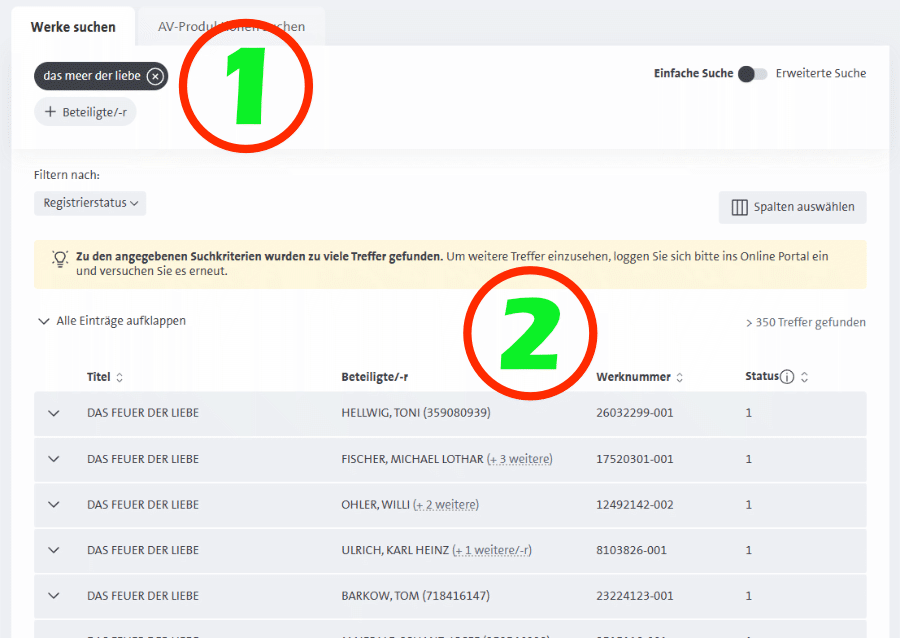Click work number 17520301-001

click(x=634, y=459)
